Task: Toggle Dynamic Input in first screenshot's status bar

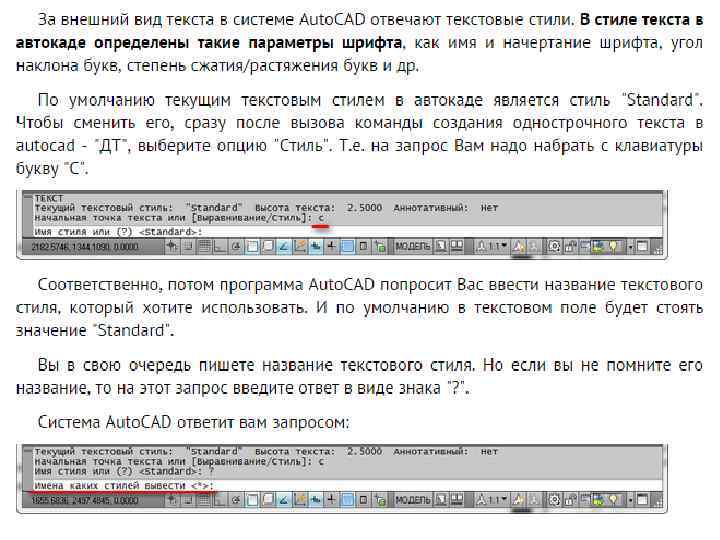Action: [316, 247]
